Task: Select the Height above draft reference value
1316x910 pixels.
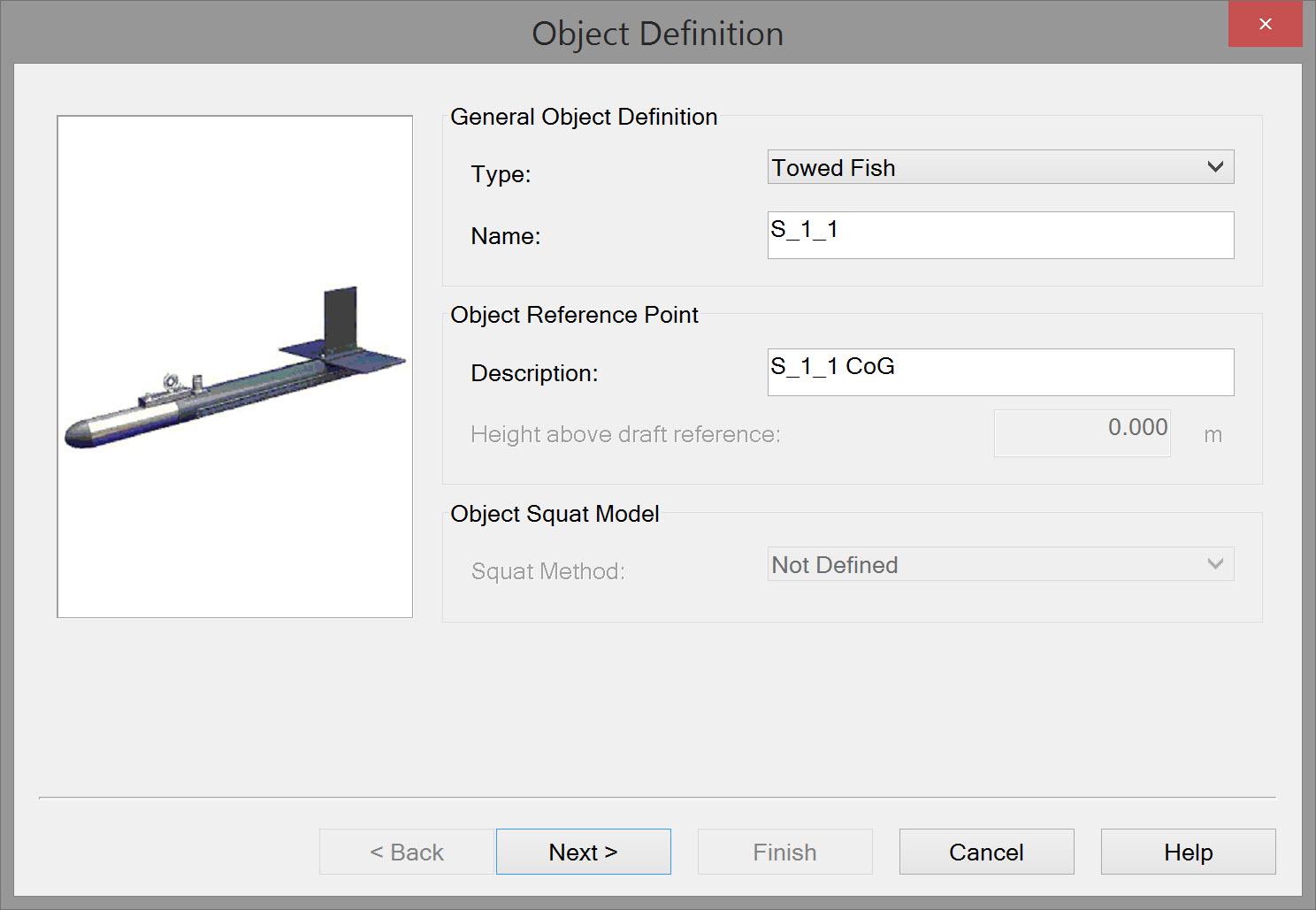Action: click(x=1082, y=433)
